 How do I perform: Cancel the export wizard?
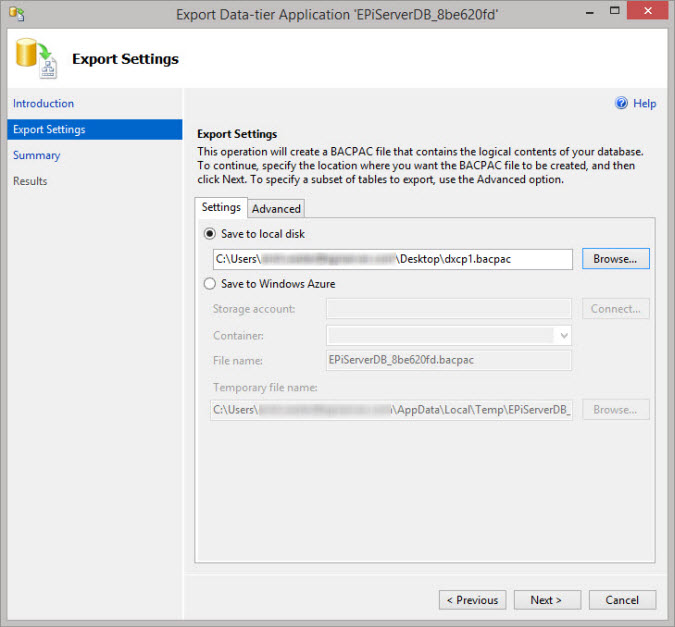point(622,600)
